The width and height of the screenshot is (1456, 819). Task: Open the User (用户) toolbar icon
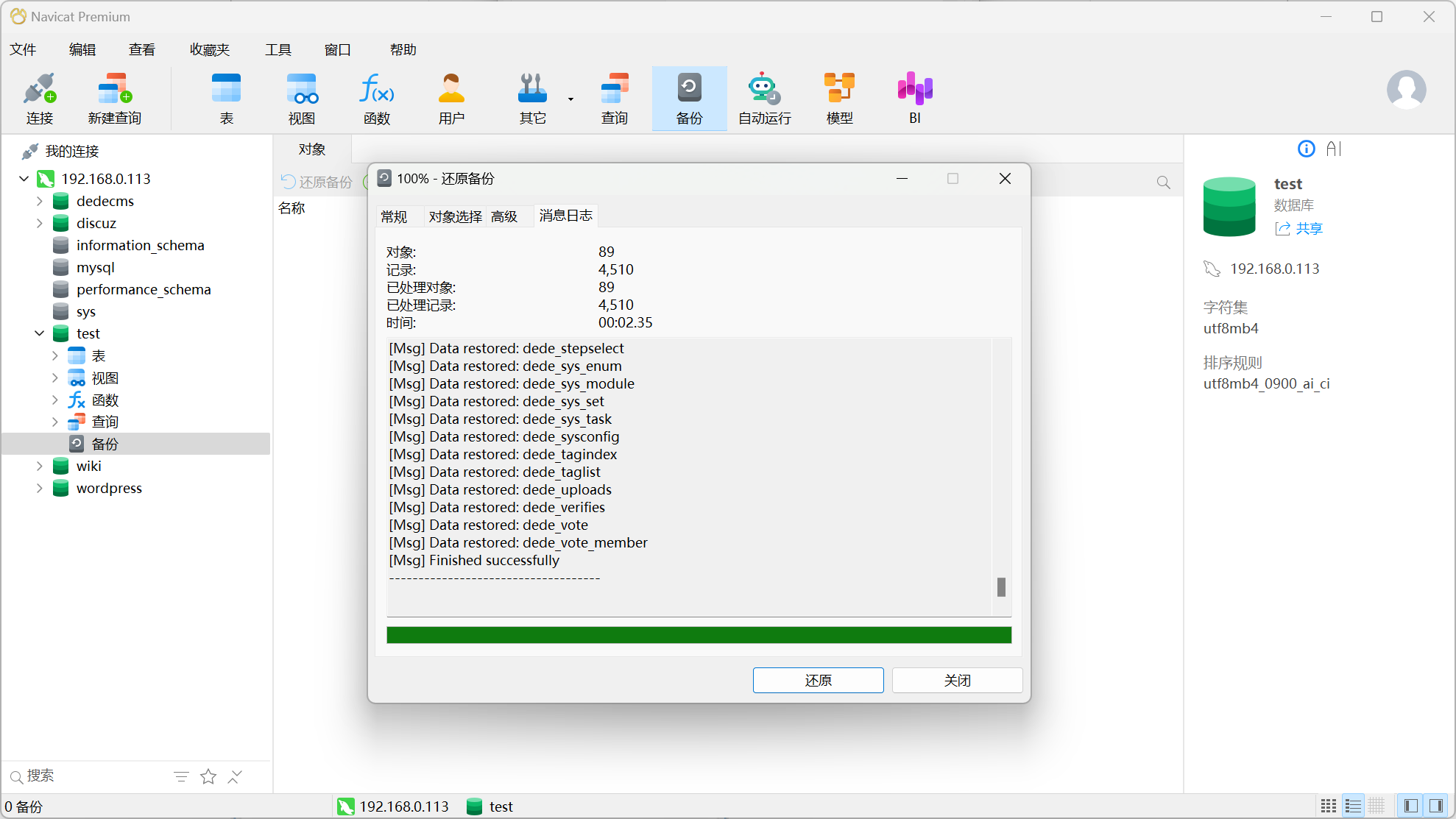coord(451,99)
